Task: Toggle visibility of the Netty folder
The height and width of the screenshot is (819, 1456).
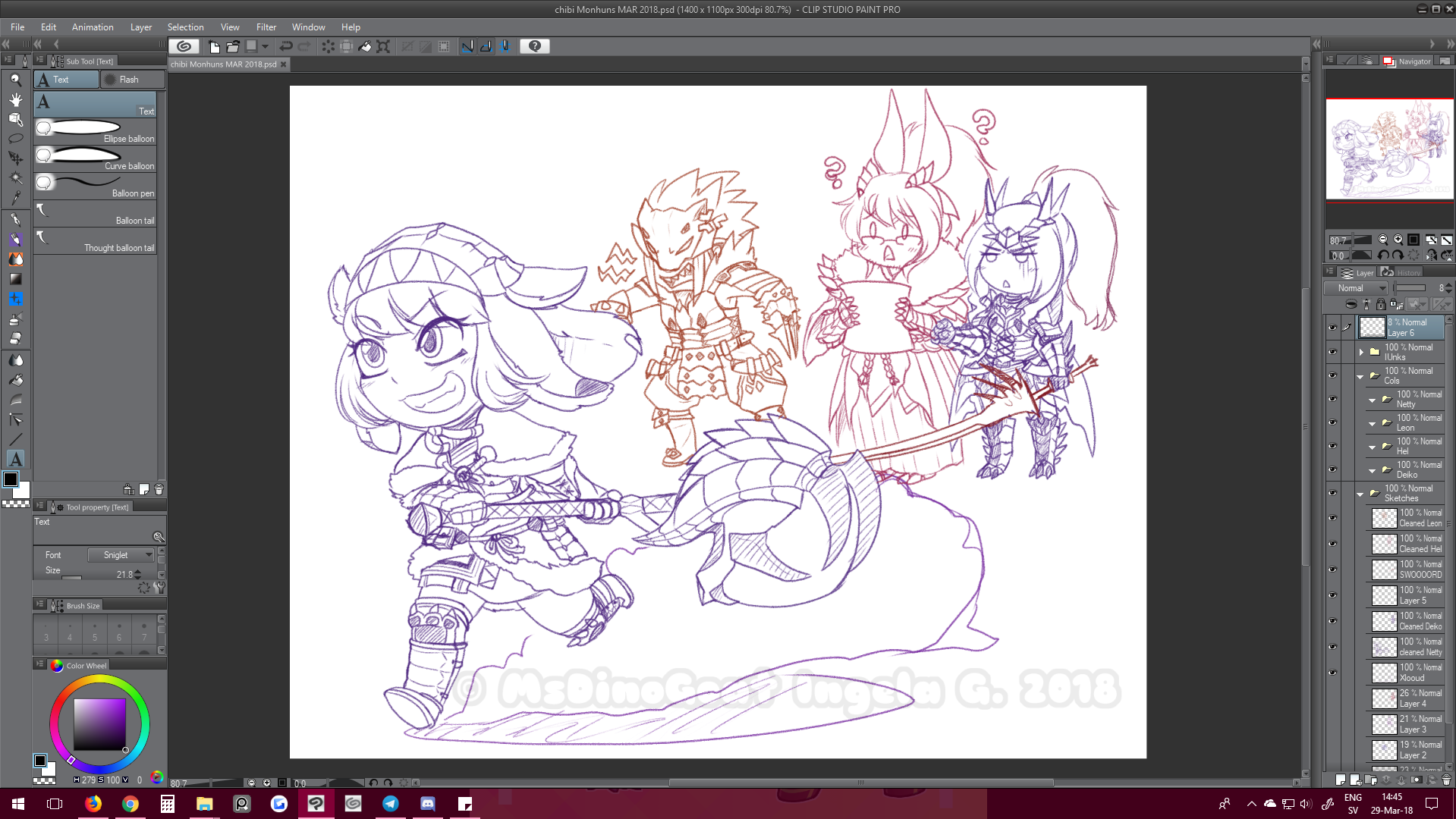Action: coord(1332,399)
